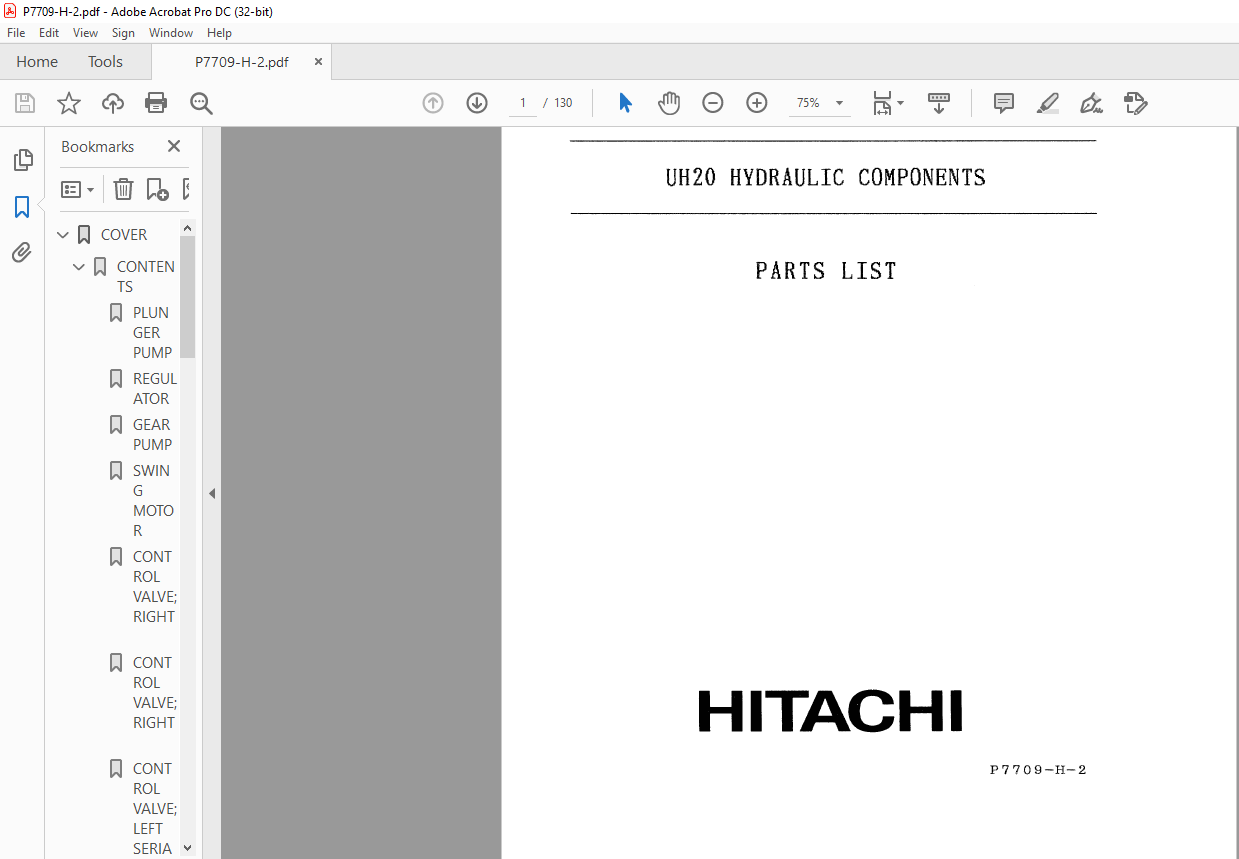Click the scrolling mode keyboard icon
The height and width of the screenshot is (859, 1239).
point(939,103)
